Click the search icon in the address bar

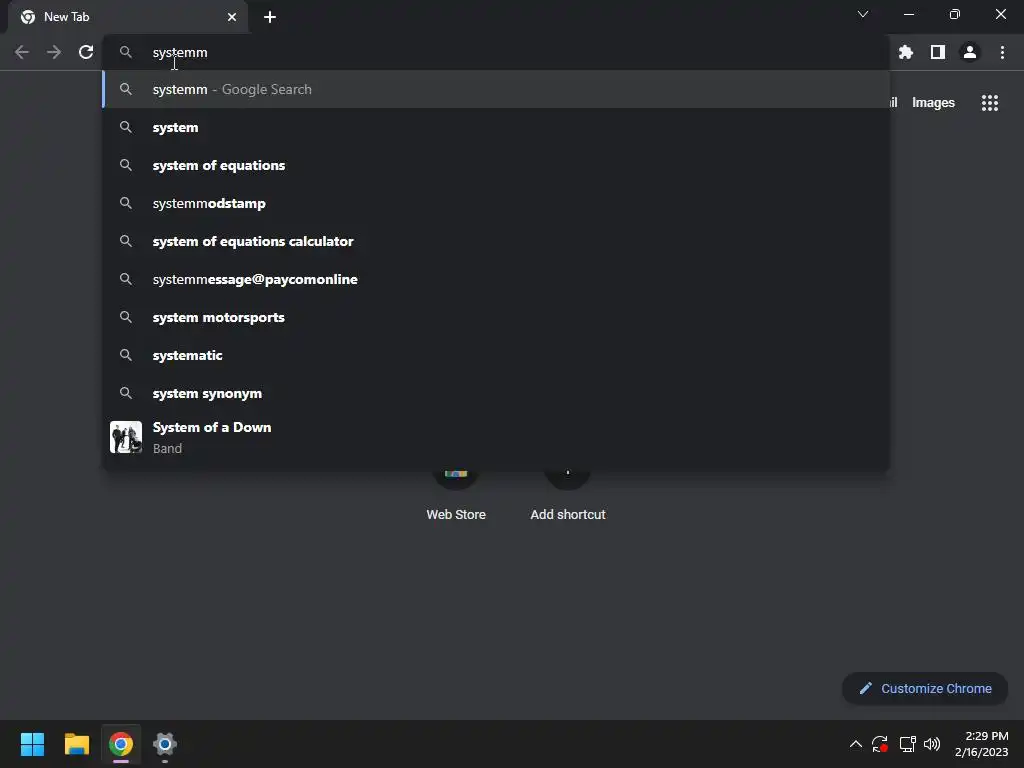pyautogui.click(x=126, y=52)
